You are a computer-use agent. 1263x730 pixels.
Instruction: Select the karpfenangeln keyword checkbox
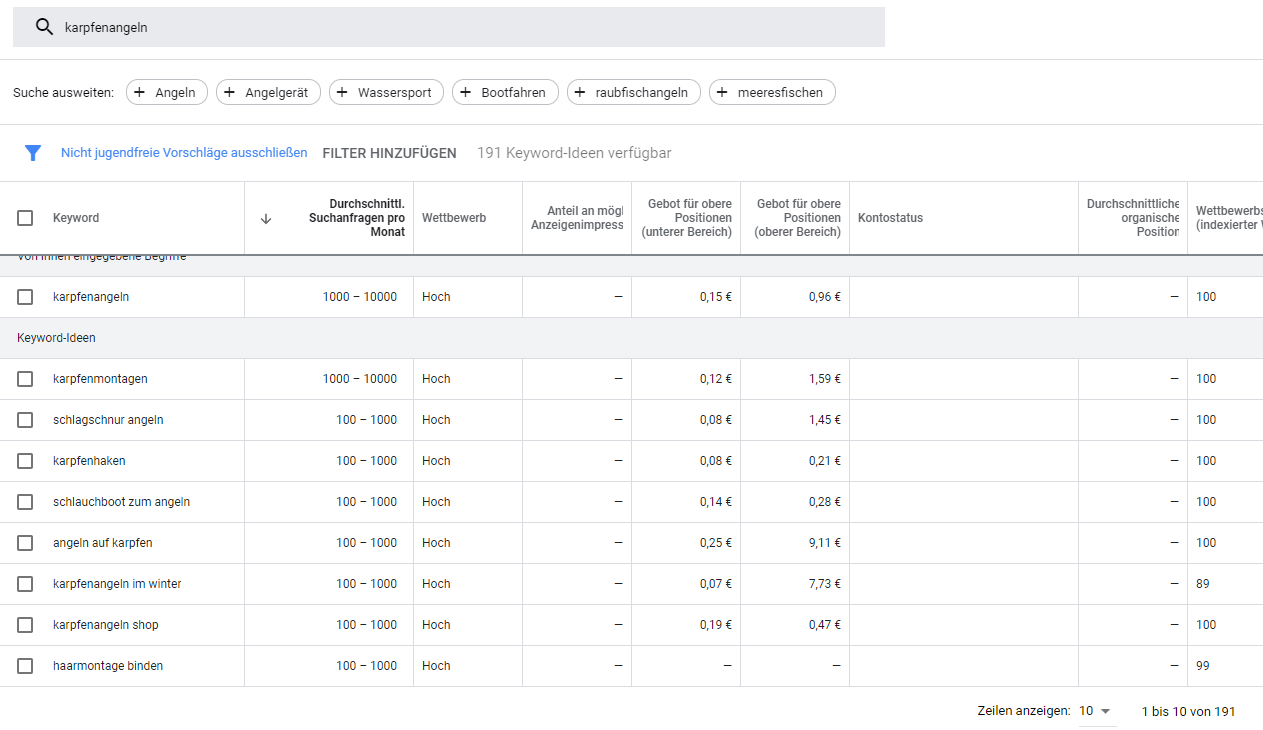(x=25, y=296)
